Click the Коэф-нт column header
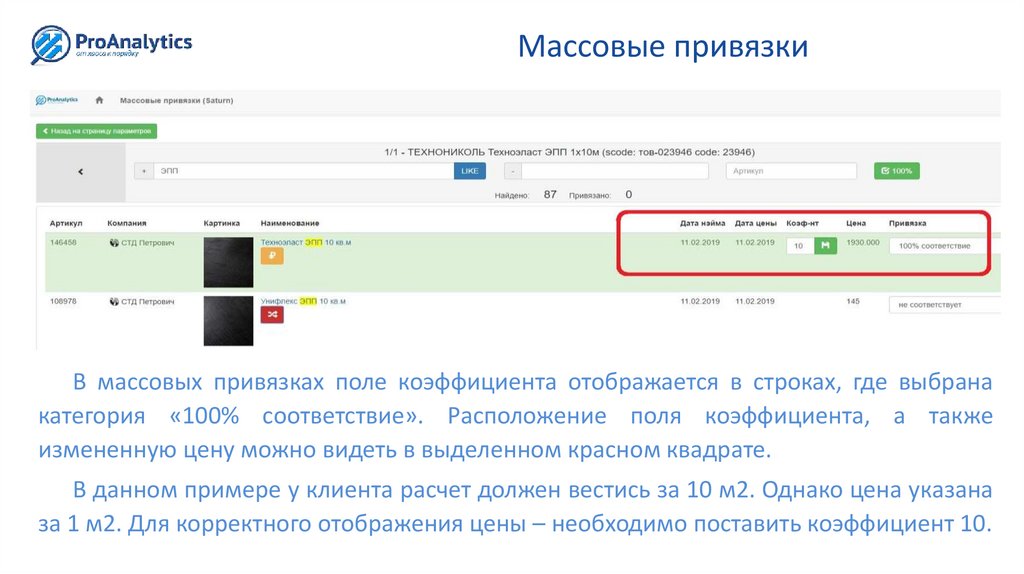1024x574 pixels. coord(802,223)
